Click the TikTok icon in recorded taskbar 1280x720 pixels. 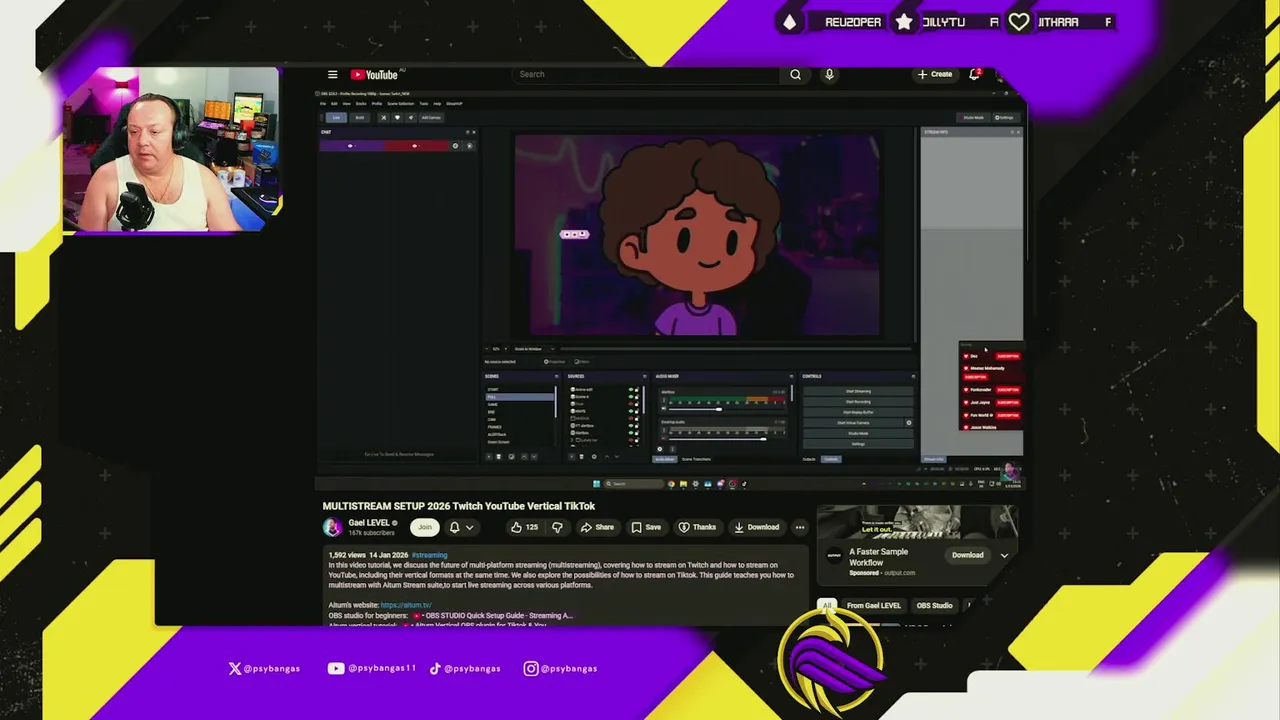click(x=744, y=484)
